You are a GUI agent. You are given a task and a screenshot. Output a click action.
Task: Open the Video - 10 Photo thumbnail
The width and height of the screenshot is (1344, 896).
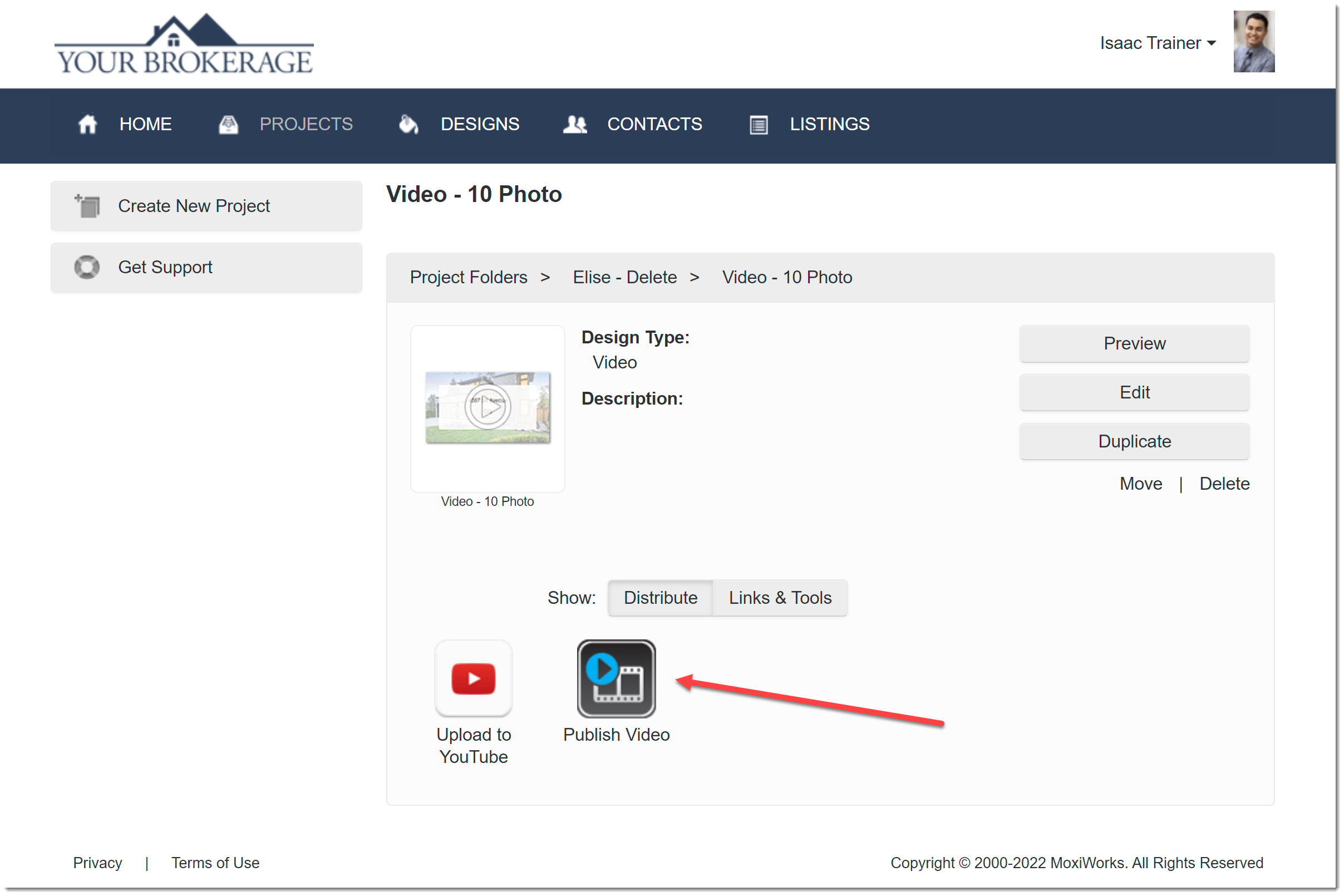pos(488,407)
